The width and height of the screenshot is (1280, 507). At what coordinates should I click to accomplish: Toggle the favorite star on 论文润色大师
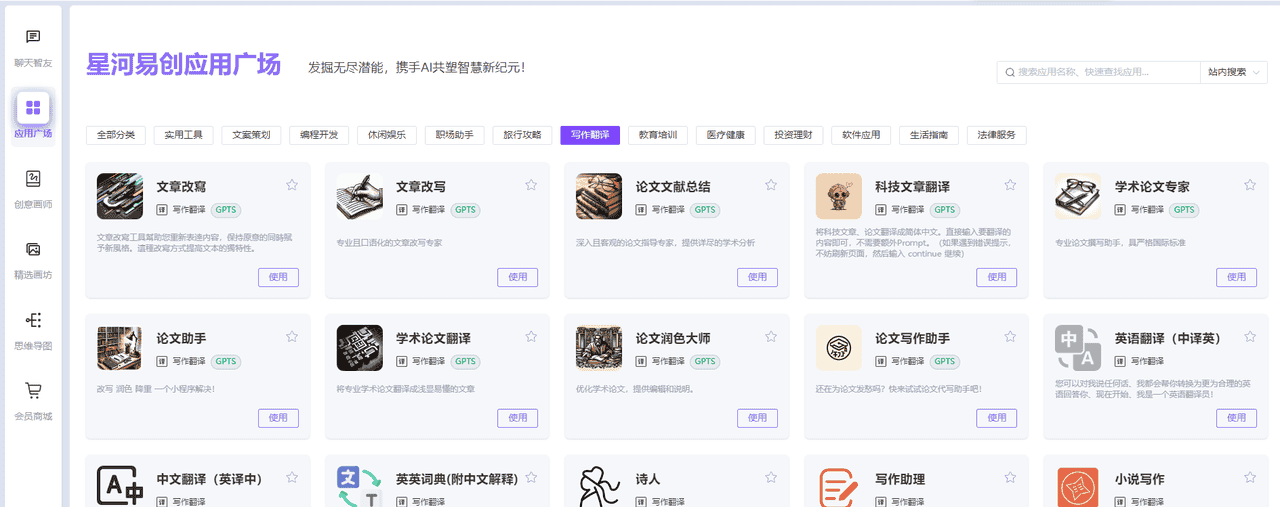771,337
